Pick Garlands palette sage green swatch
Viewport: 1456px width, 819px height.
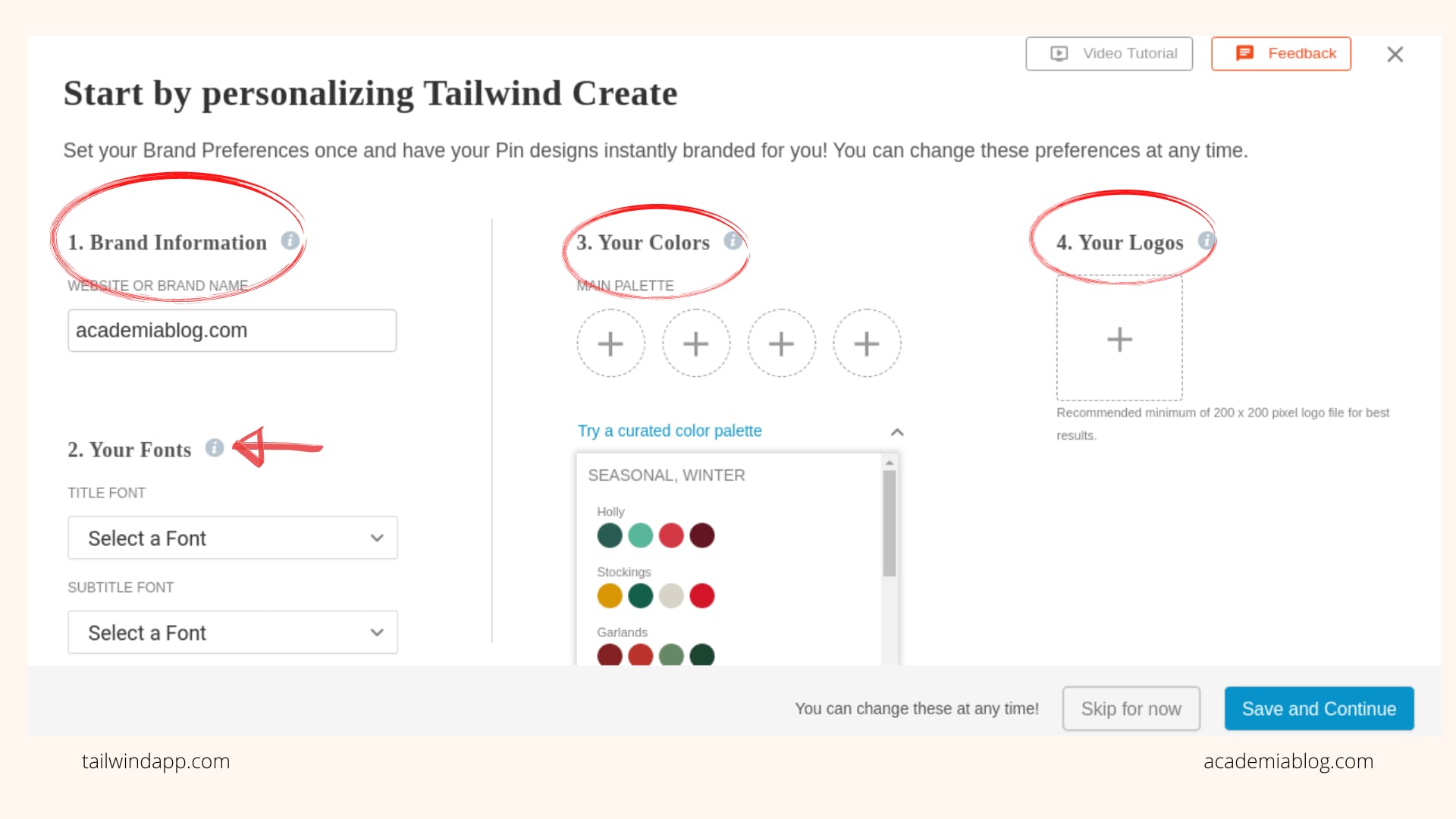pyautogui.click(x=671, y=654)
